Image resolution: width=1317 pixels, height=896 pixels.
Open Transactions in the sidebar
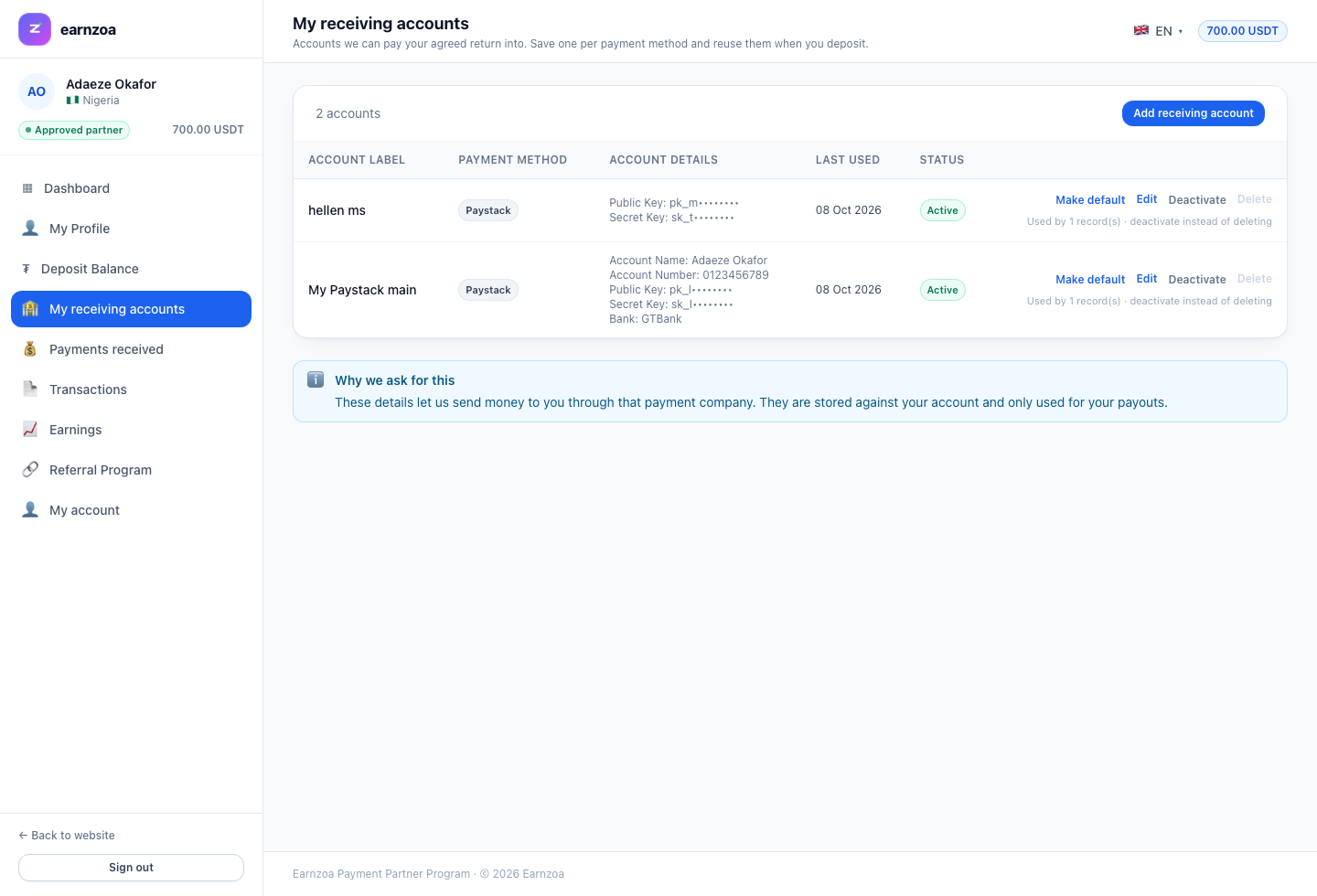point(131,389)
